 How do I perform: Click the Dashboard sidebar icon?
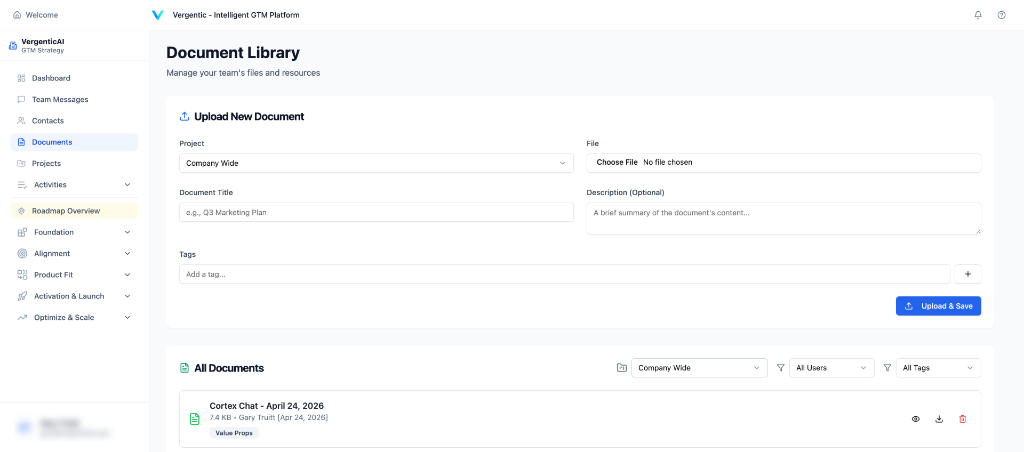[22, 78]
